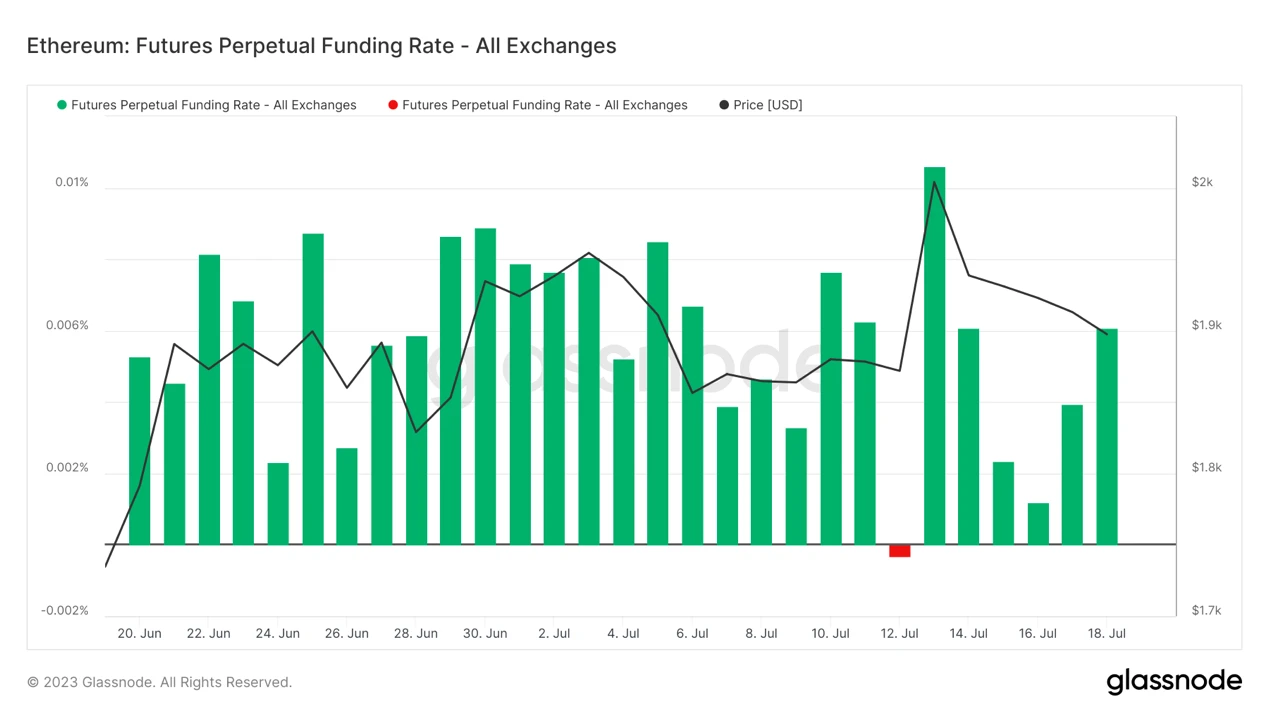The image size is (1274, 715).
Task: Click the chart title text
Action: click(x=321, y=46)
